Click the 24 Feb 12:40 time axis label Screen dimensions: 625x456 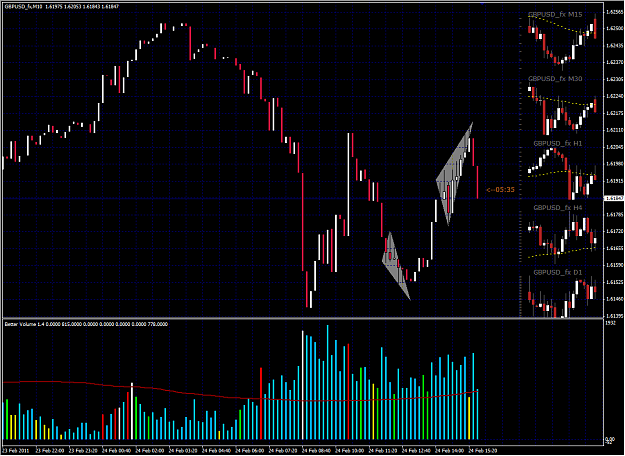pyautogui.click(x=417, y=451)
